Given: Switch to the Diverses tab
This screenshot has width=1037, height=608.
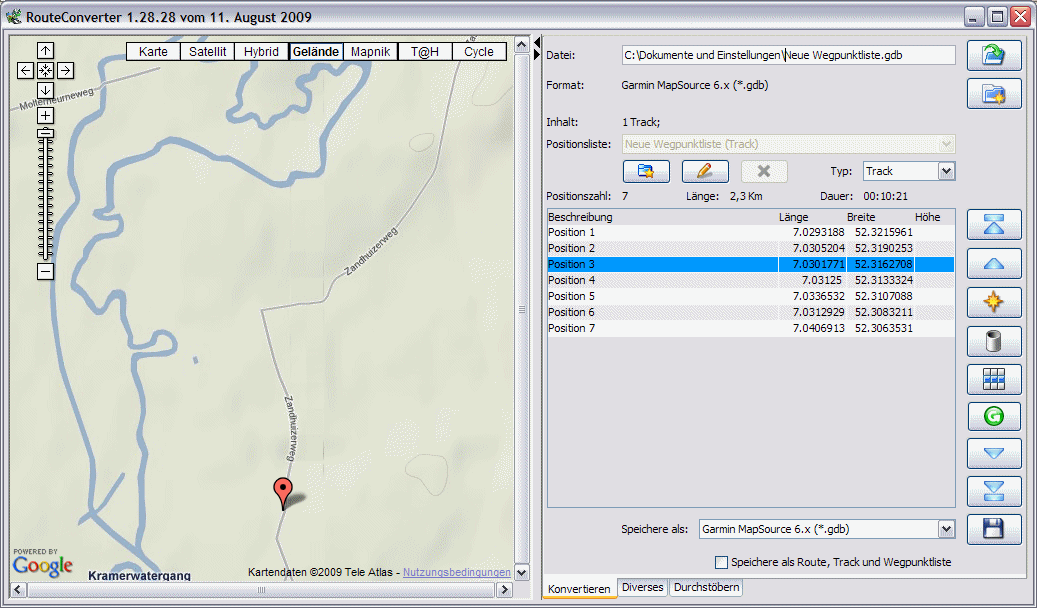Looking at the screenshot, I should pos(642,588).
